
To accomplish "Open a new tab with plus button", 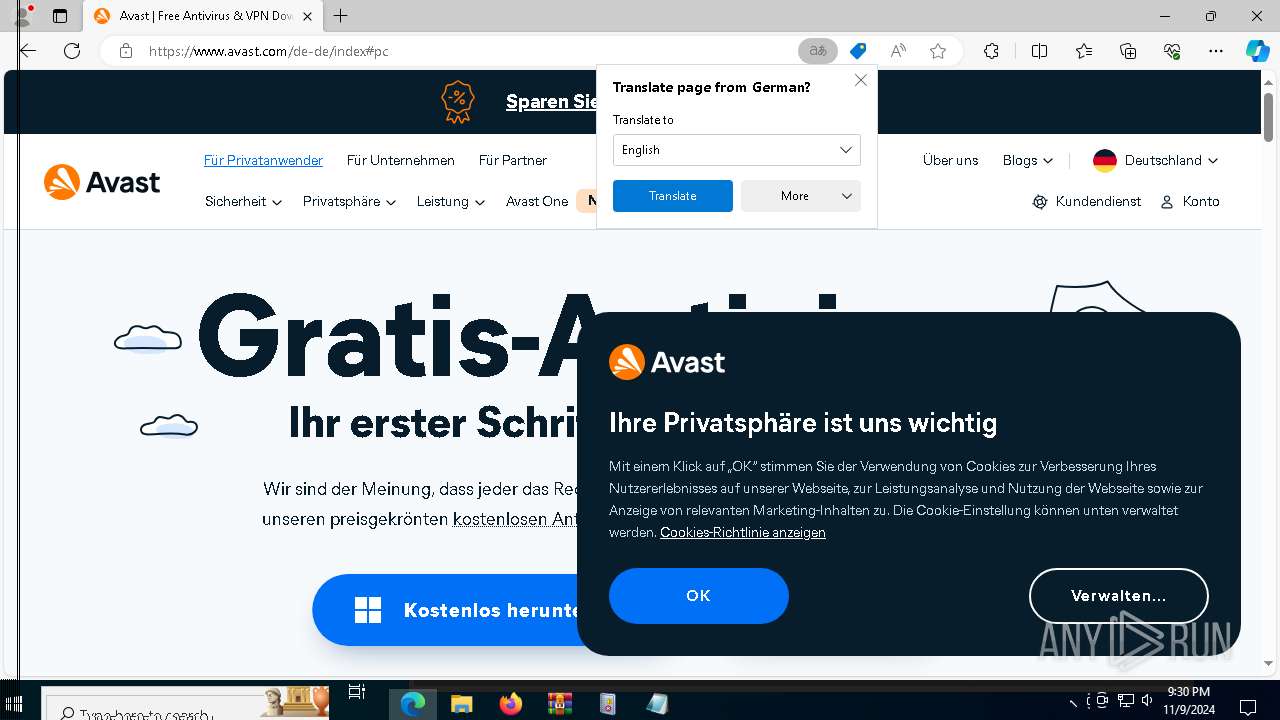I will [x=341, y=16].
